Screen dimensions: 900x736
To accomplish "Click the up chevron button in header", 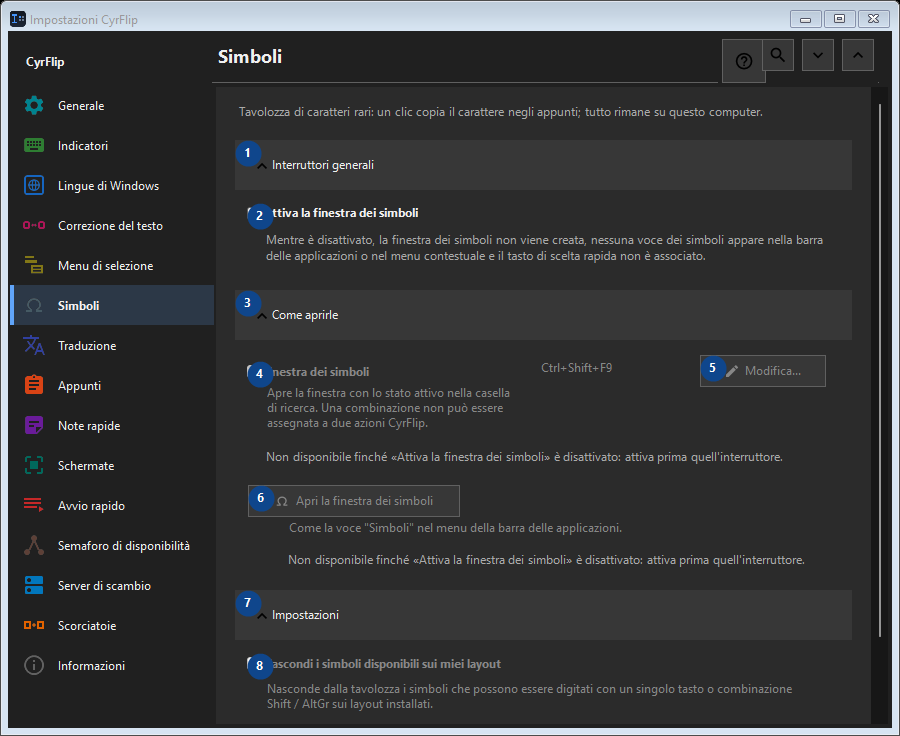I will (858, 55).
